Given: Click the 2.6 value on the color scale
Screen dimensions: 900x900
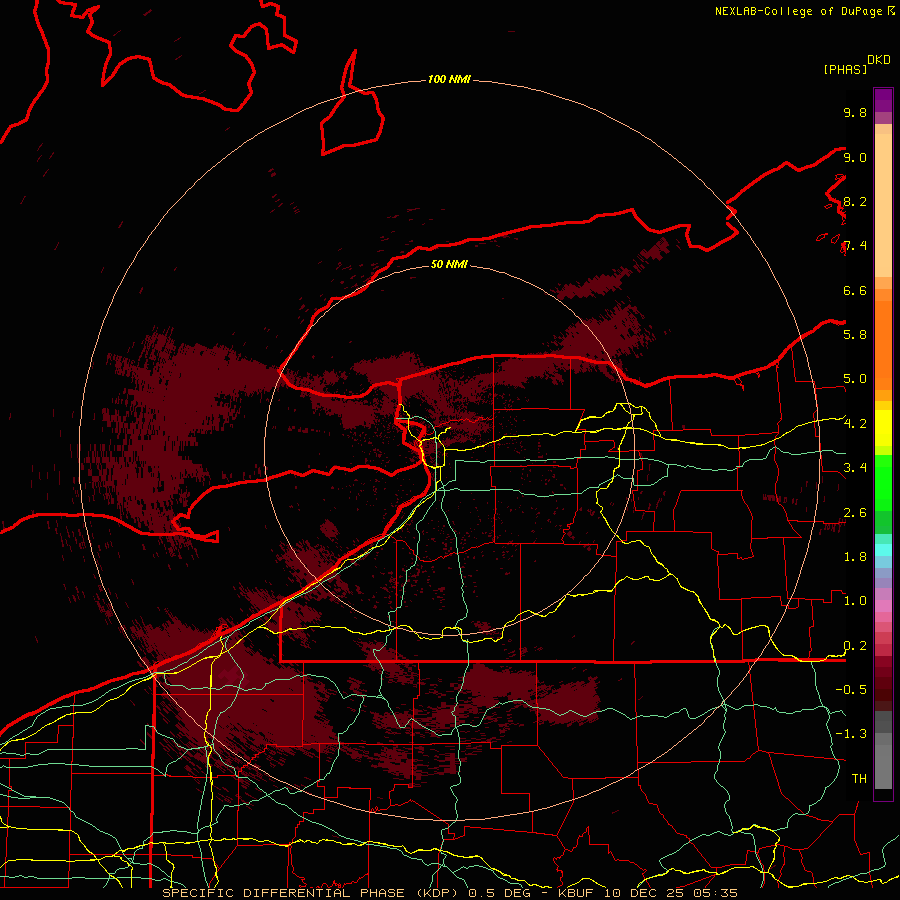Looking at the screenshot, I should pos(855,513).
